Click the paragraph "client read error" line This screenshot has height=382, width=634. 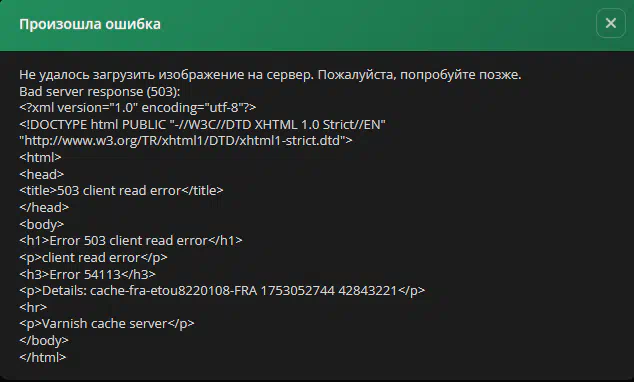(x=93, y=257)
